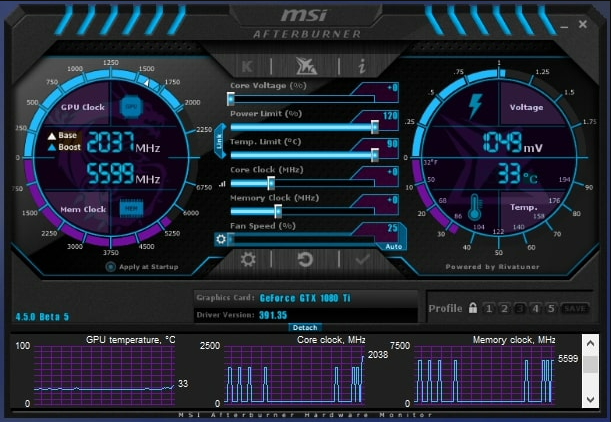Click the Core Clock +0 value field
This screenshot has width=611, height=422.
point(381,172)
